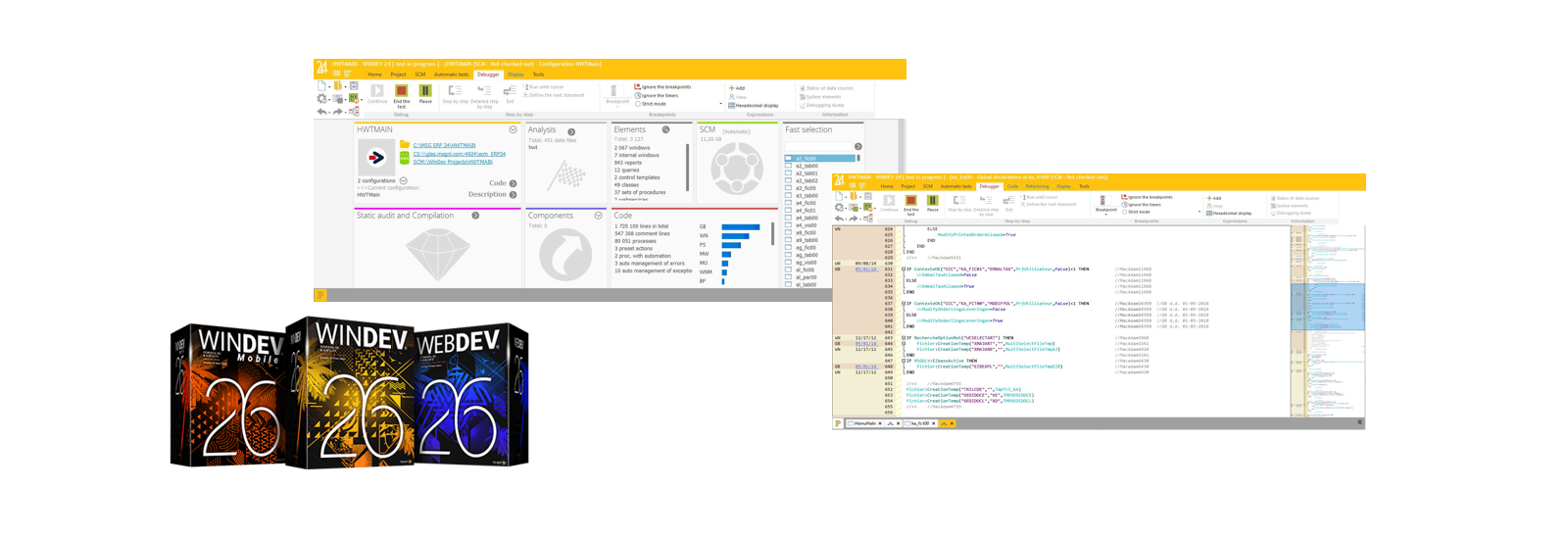Click the yellow P icon at the code editor's bottom
Image resolution: width=1568 pixels, height=539 pixels.
(838, 423)
